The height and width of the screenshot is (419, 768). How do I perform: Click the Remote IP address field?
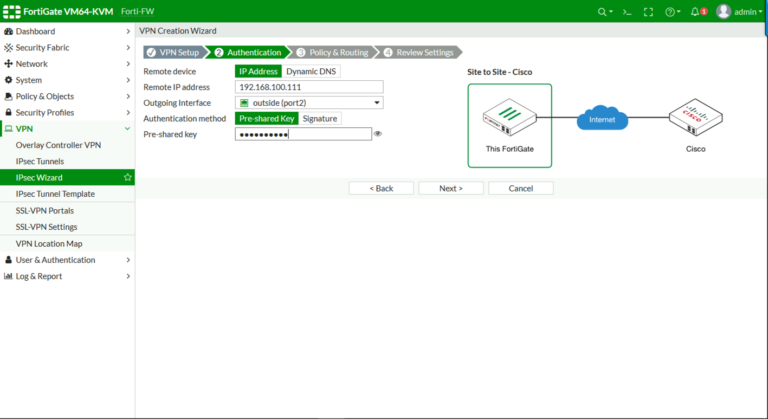click(309, 87)
